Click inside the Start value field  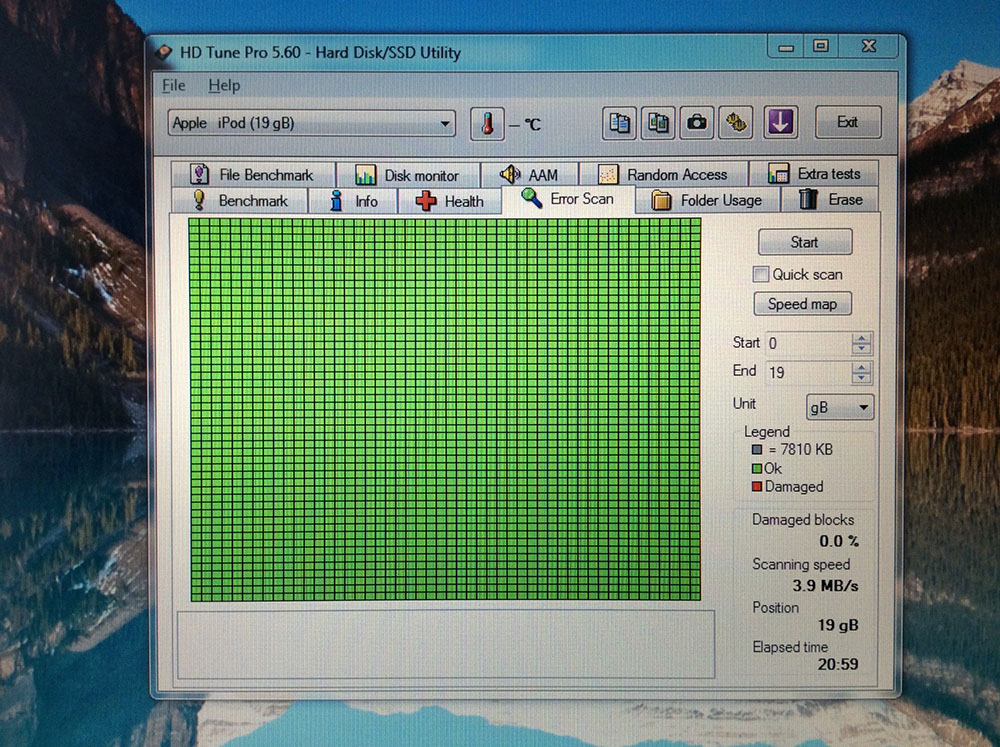[x=808, y=343]
